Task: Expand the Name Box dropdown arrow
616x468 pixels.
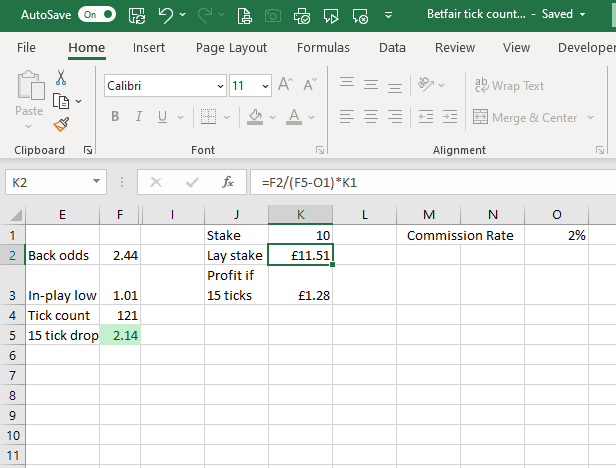Action: [96, 182]
